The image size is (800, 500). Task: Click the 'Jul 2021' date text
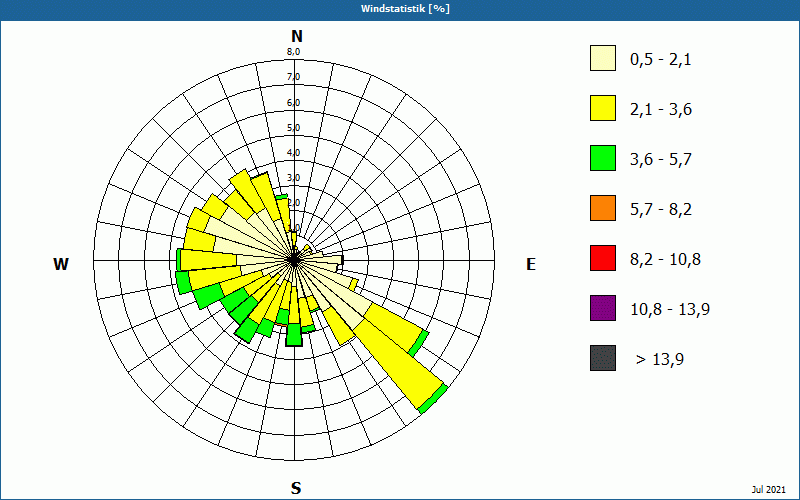coord(768,490)
